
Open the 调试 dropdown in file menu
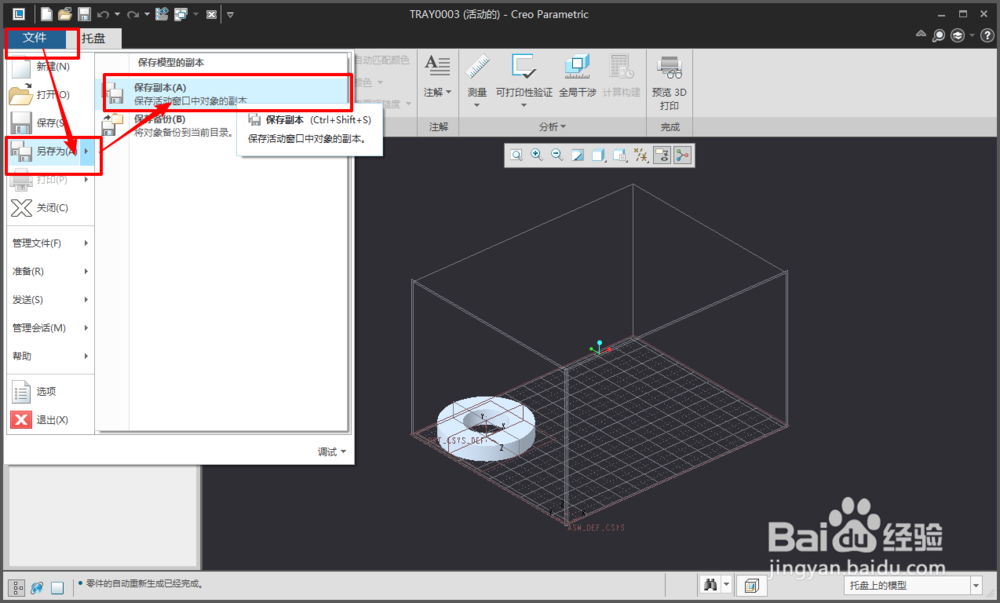(x=332, y=452)
